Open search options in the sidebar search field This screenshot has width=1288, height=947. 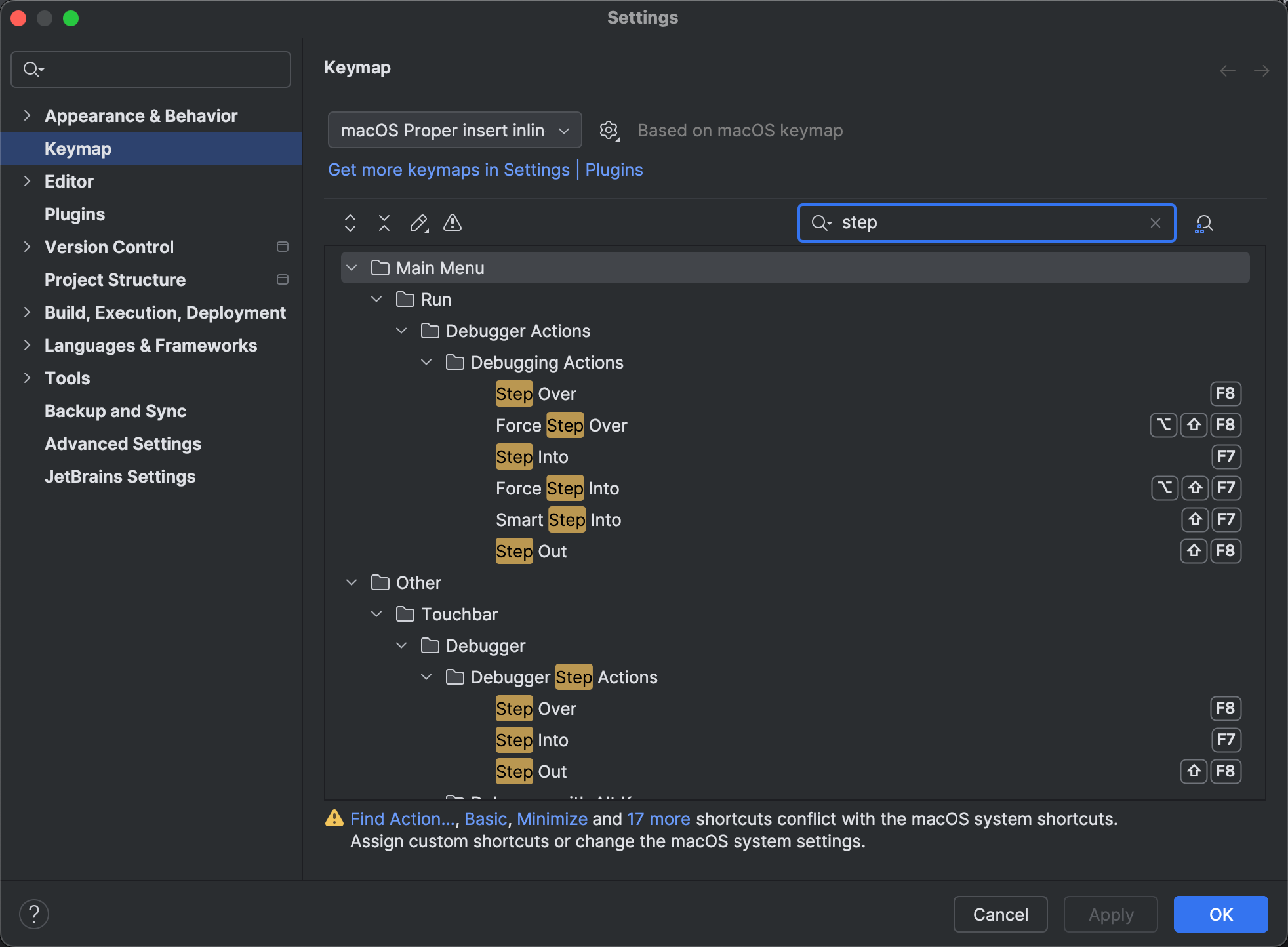pyautogui.click(x=34, y=69)
